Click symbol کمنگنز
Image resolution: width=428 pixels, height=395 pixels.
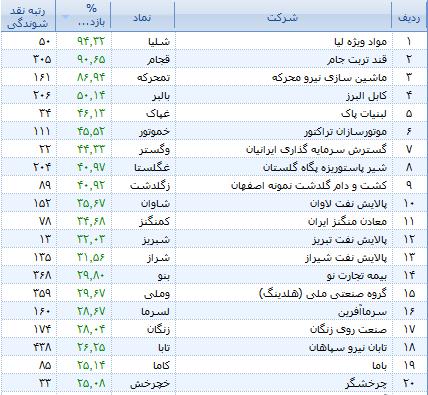[155, 222]
